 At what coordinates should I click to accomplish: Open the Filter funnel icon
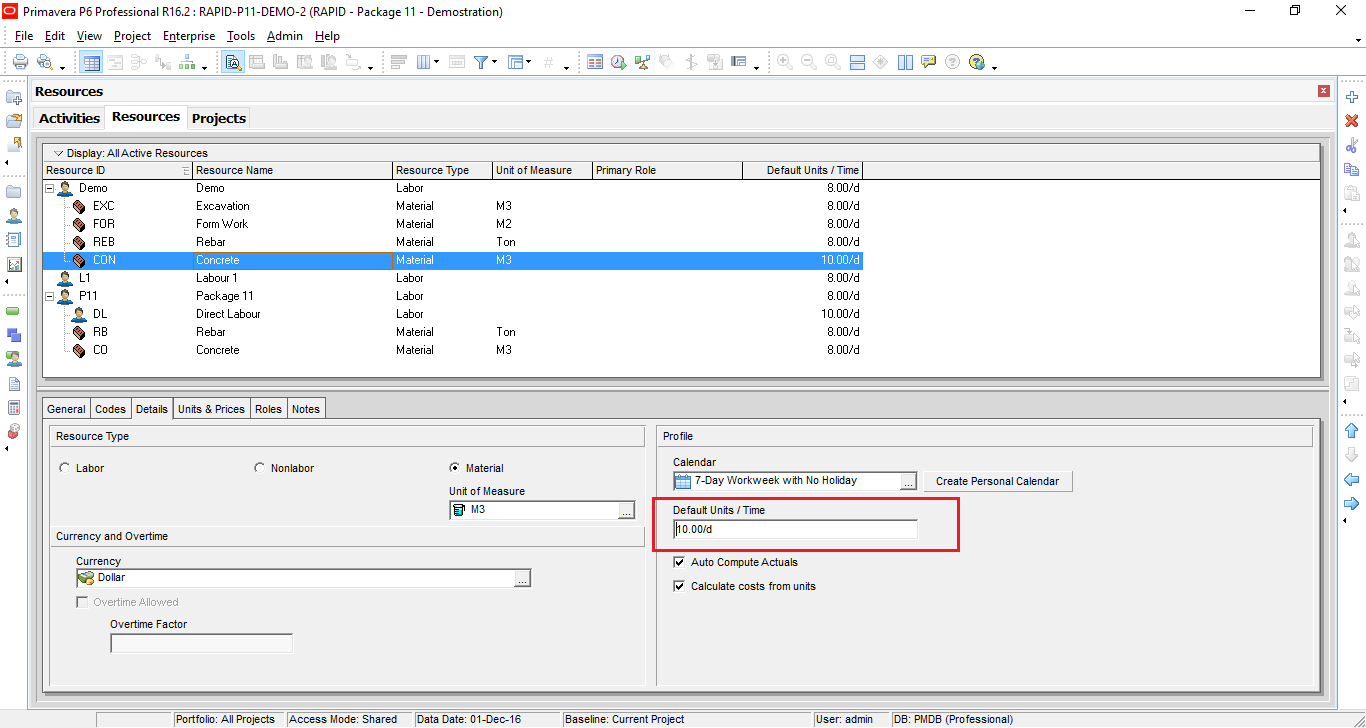click(481, 61)
